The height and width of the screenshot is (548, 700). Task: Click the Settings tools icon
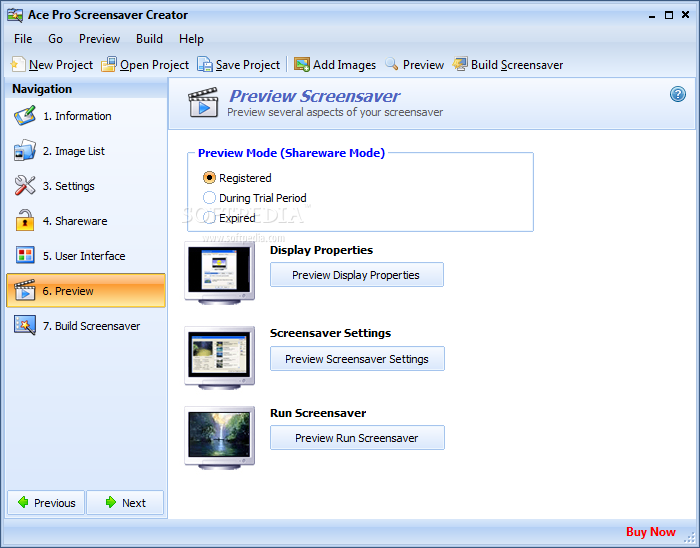[x=25, y=185]
